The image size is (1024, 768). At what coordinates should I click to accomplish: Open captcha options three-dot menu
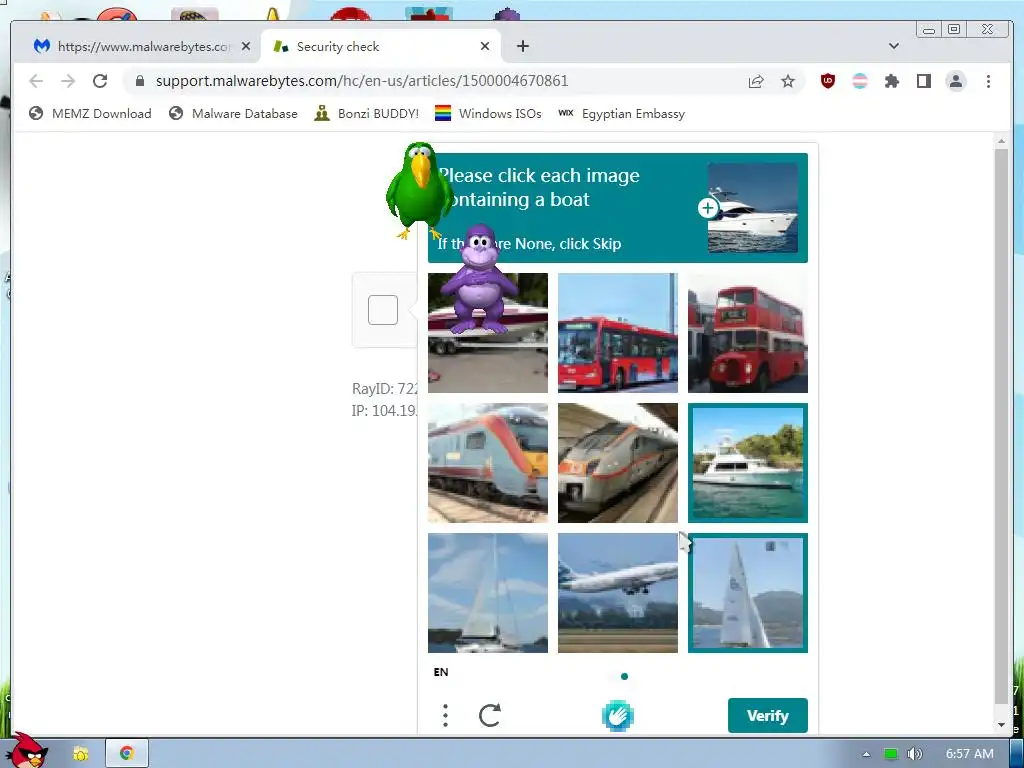point(445,716)
